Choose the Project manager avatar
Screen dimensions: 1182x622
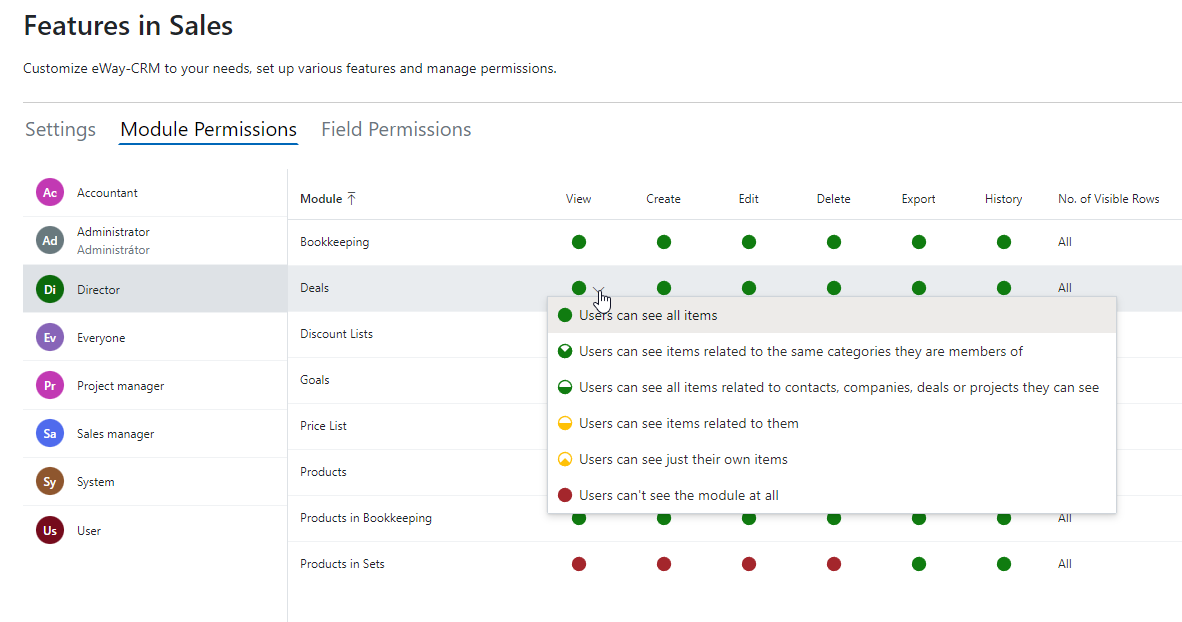[x=50, y=385]
